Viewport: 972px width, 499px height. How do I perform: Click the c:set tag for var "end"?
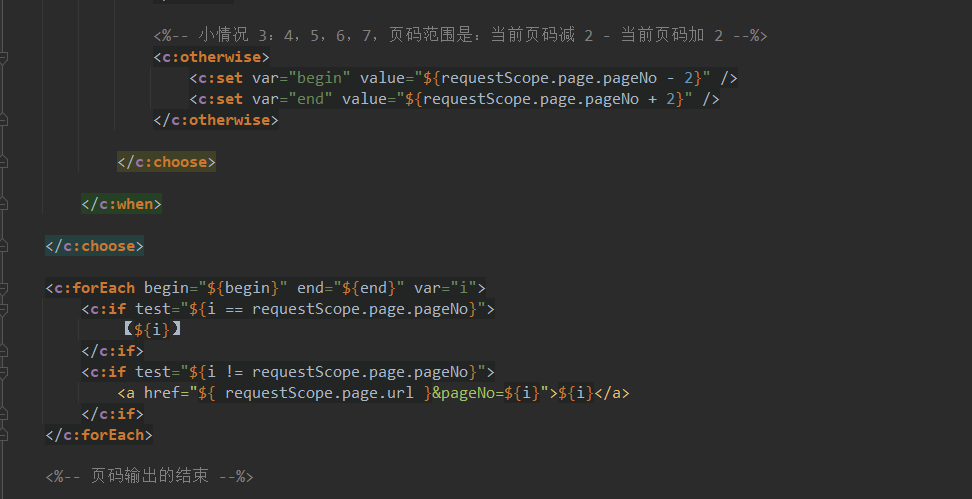(x=216, y=99)
